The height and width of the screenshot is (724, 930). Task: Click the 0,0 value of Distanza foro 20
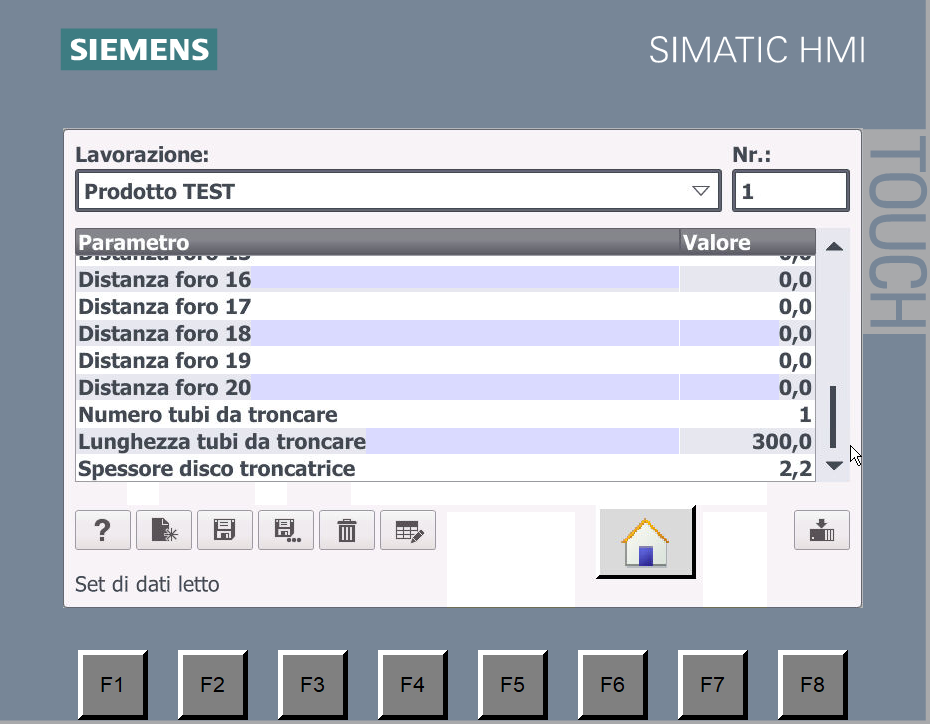click(795, 388)
